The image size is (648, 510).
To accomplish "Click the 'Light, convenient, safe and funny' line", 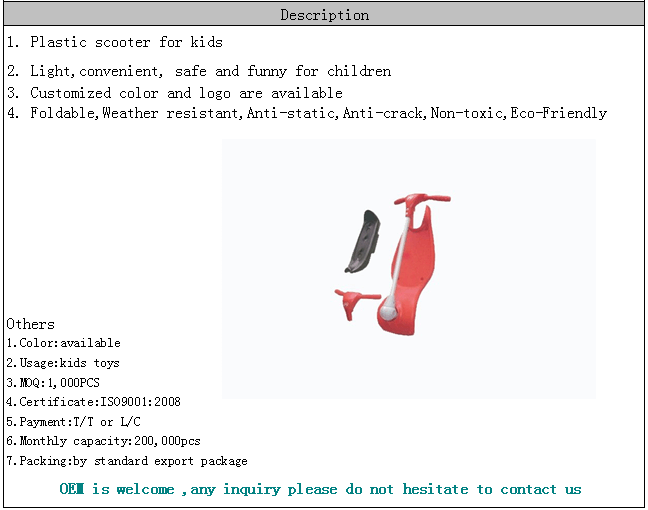I will click(199, 71).
